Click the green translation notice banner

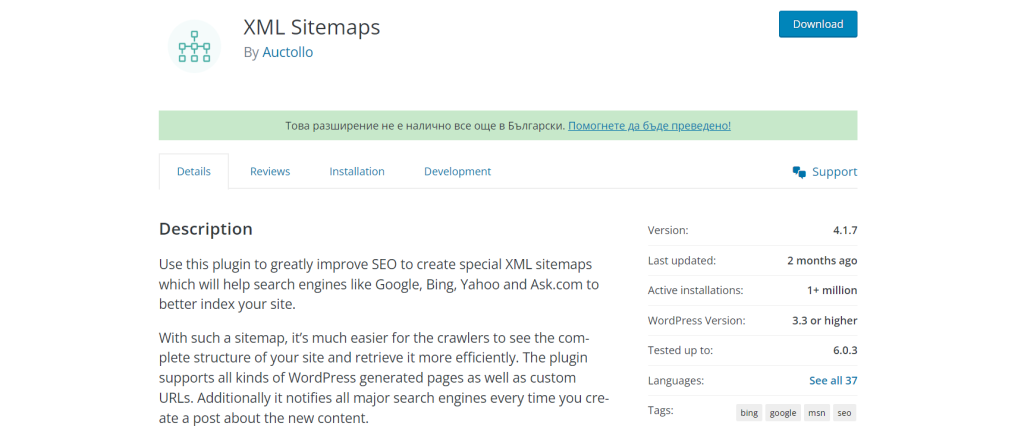click(400, 126)
